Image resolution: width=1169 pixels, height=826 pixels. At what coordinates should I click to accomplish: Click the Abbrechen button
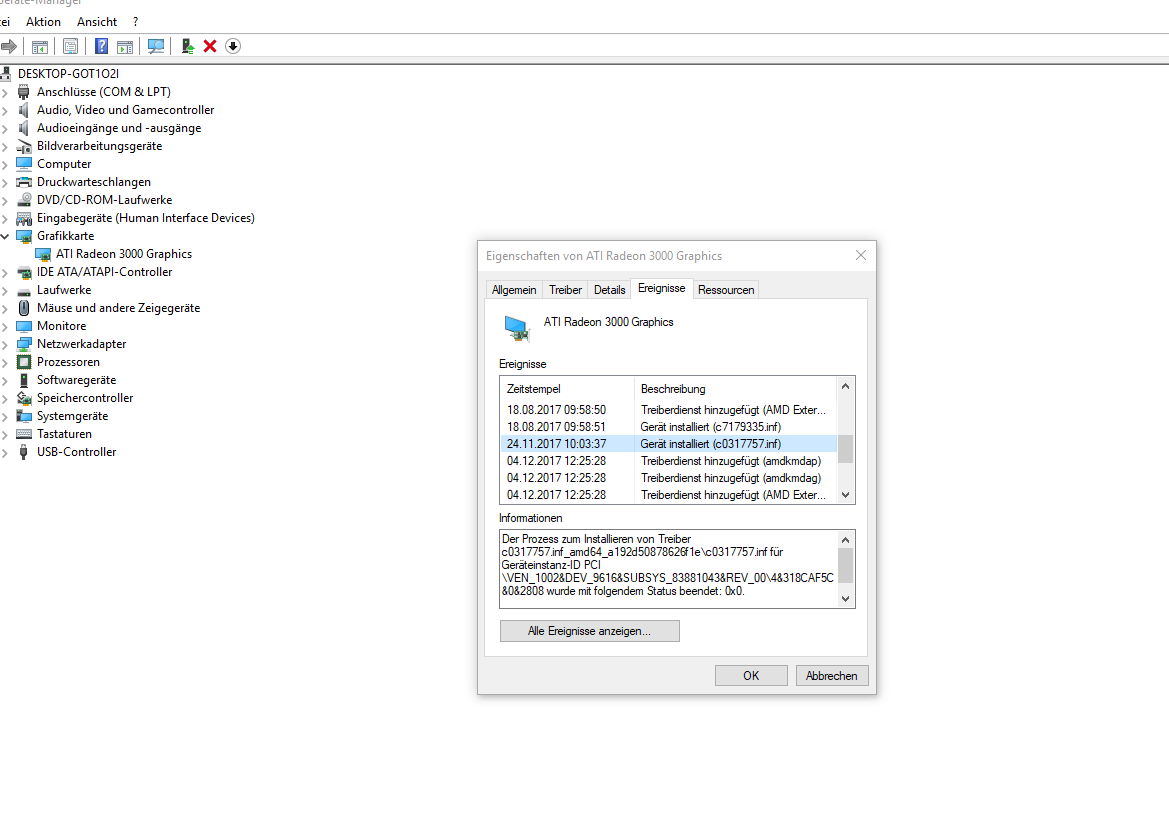pos(831,675)
